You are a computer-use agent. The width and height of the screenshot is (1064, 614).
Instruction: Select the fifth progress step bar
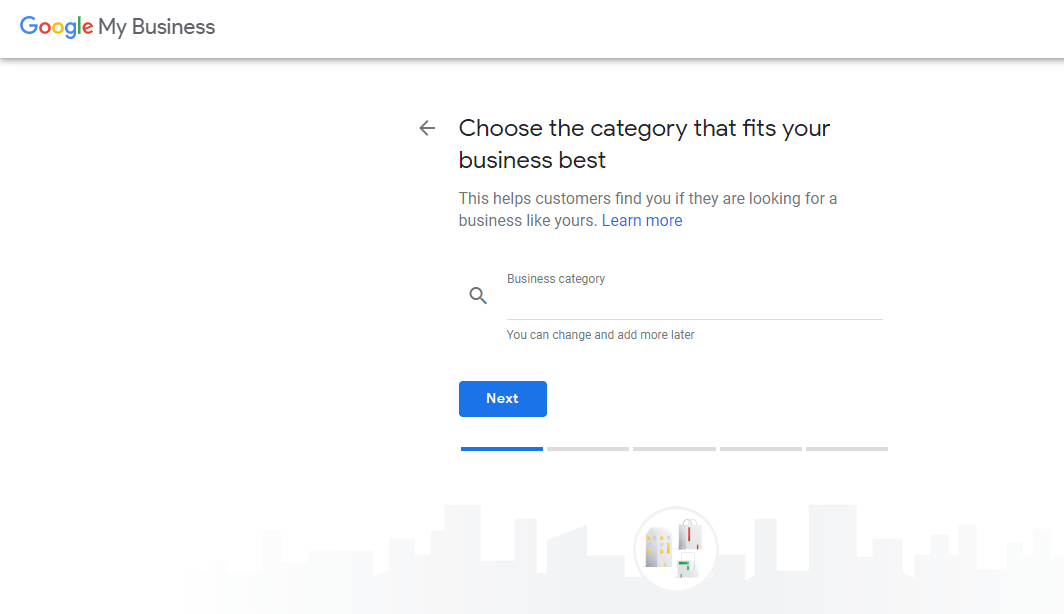847,448
